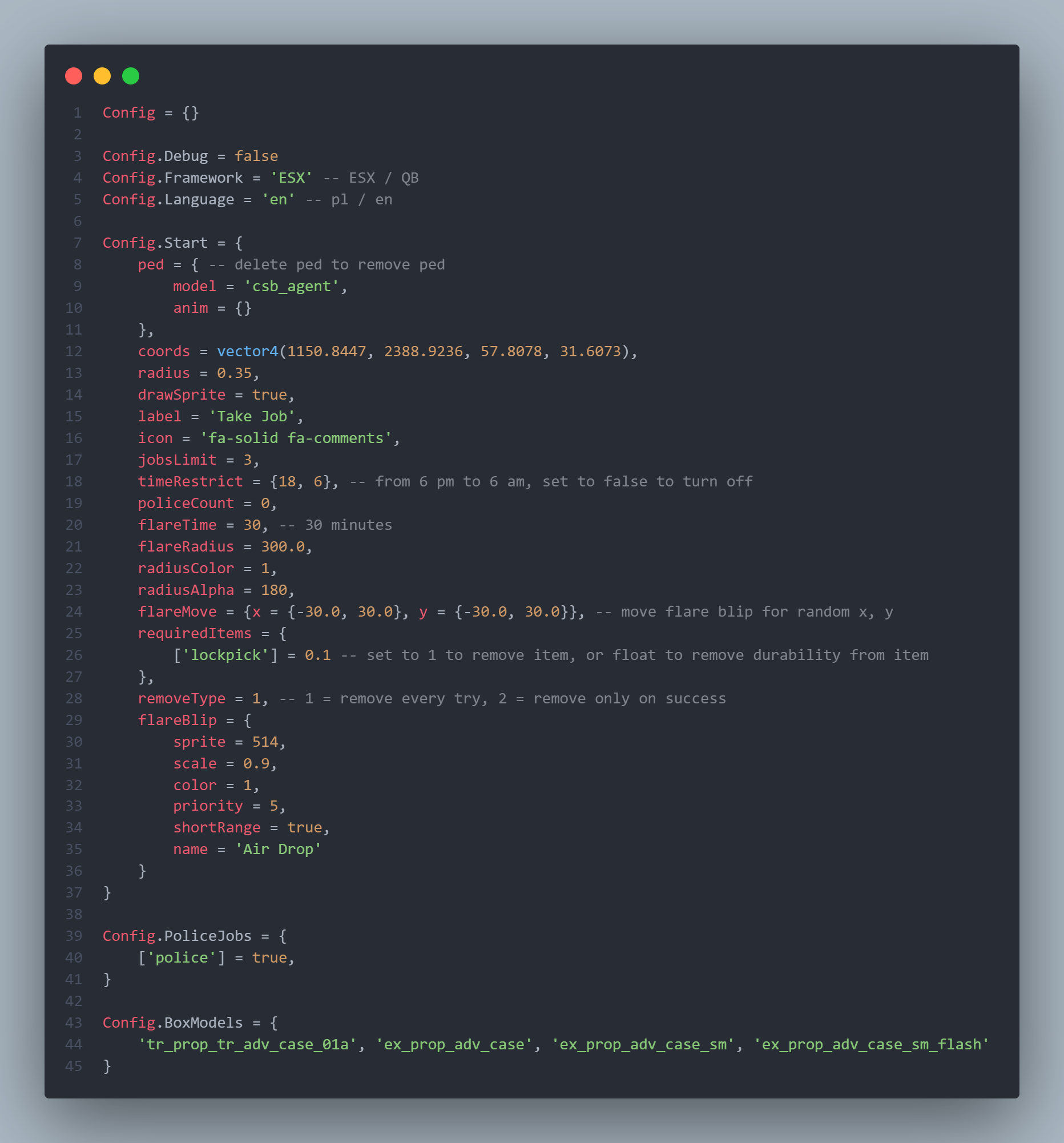Click the 'fa-solid fa-comments' icon string

point(296,438)
